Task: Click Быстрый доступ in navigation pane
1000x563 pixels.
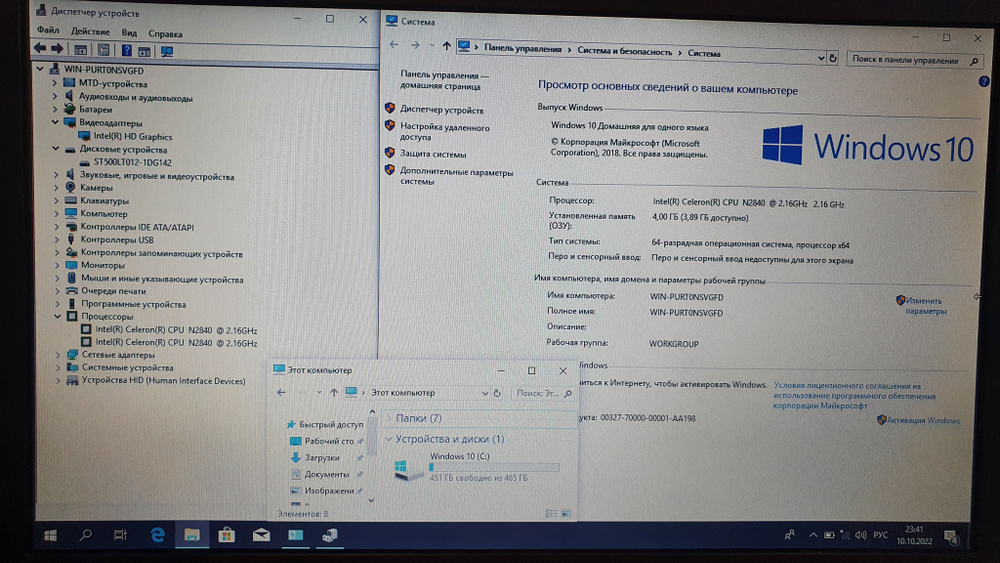Action: point(331,424)
